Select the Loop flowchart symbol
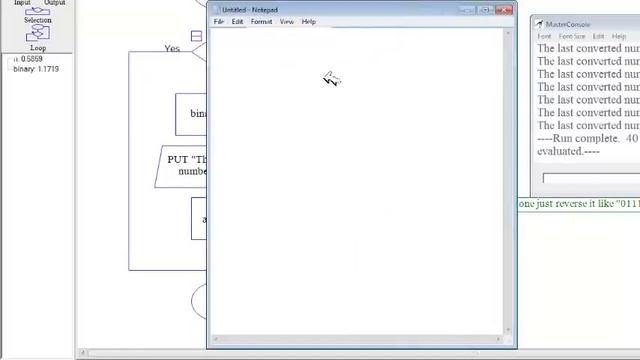The width and height of the screenshot is (640, 360). click(38, 33)
